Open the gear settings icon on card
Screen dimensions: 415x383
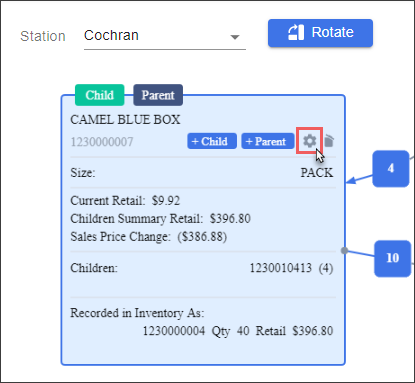click(309, 141)
